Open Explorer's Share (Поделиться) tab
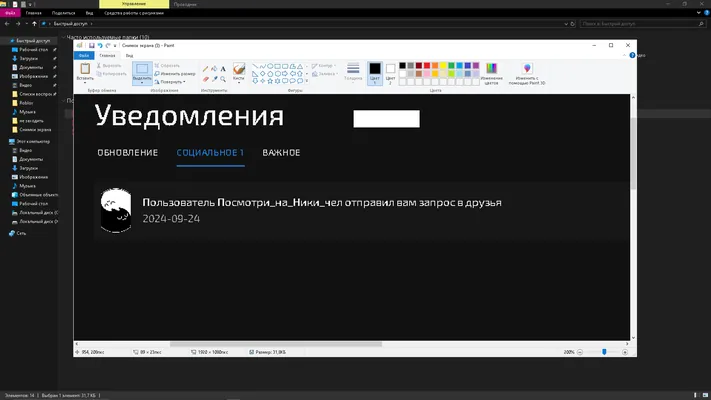The image size is (711, 400). [63, 13]
